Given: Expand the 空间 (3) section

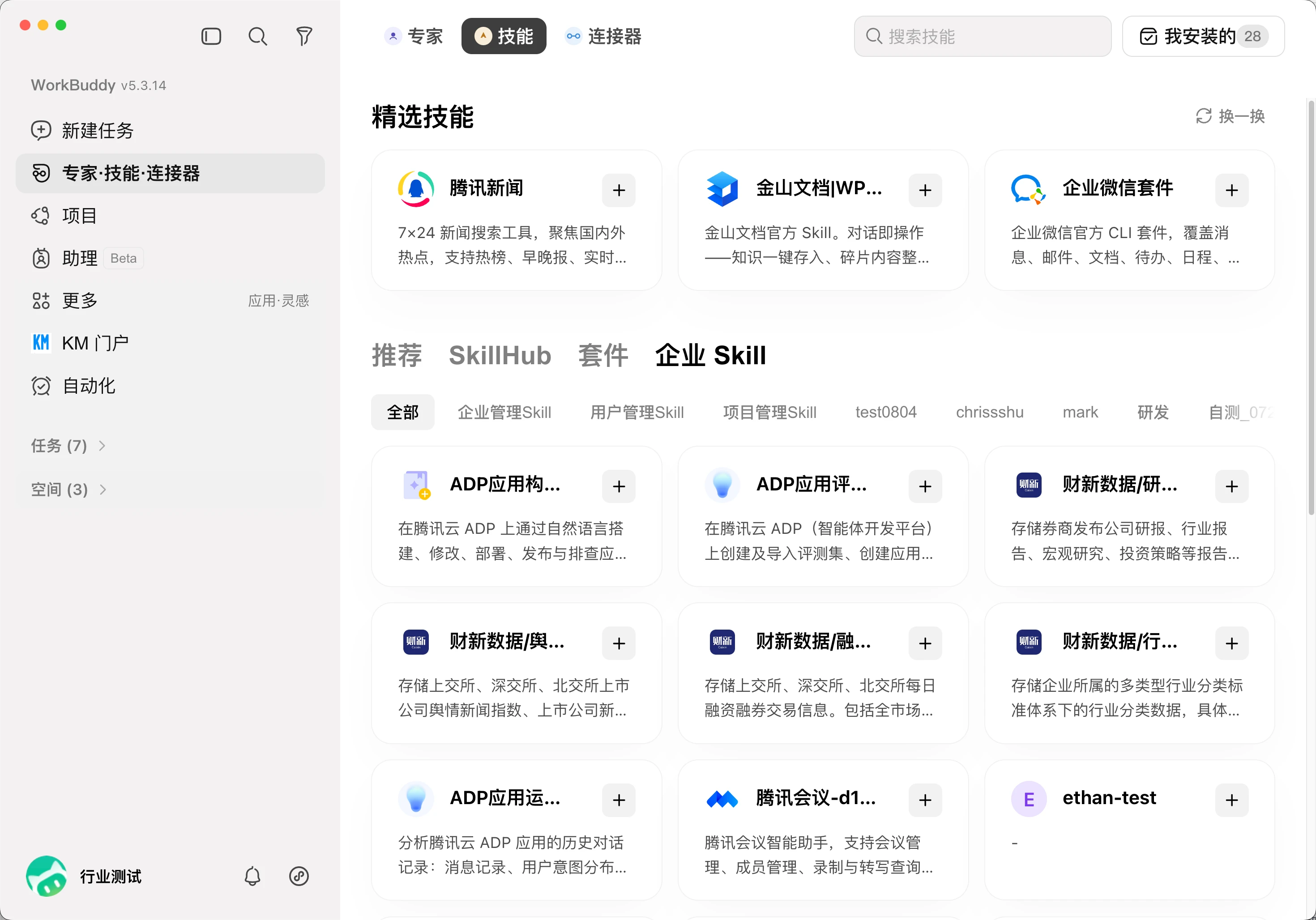Looking at the screenshot, I should tap(69, 489).
